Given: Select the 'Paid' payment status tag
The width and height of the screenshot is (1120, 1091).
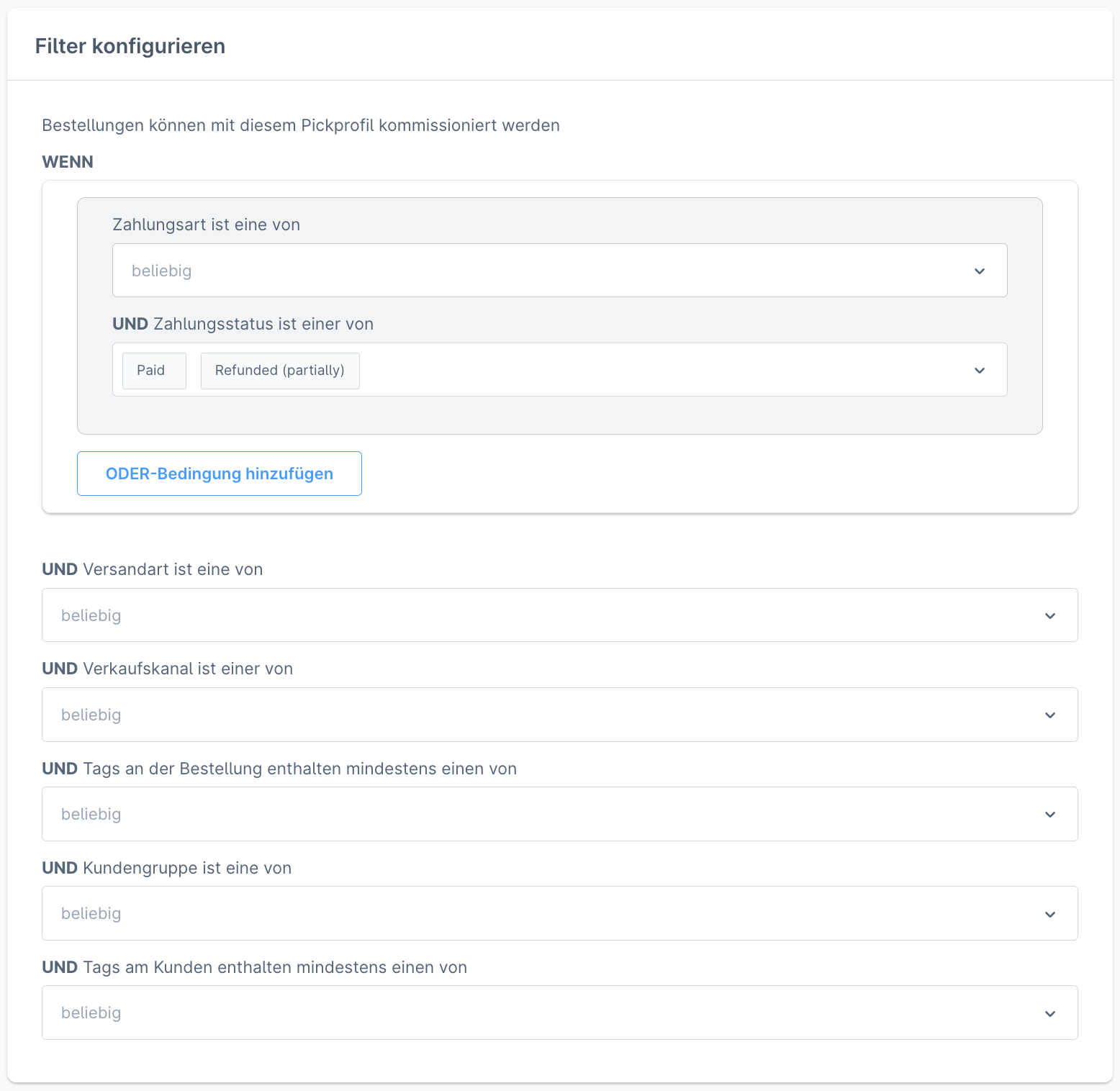Looking at the screenshot, I should click(x=151, y=371).
